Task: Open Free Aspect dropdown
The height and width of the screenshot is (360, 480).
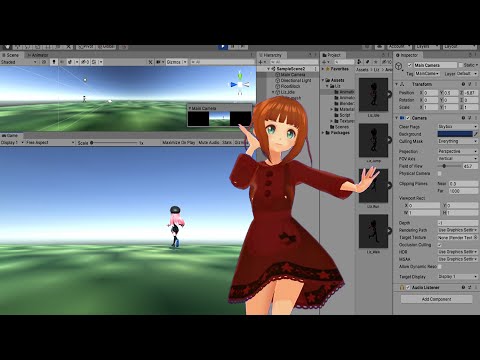Action: click(50, 143)
